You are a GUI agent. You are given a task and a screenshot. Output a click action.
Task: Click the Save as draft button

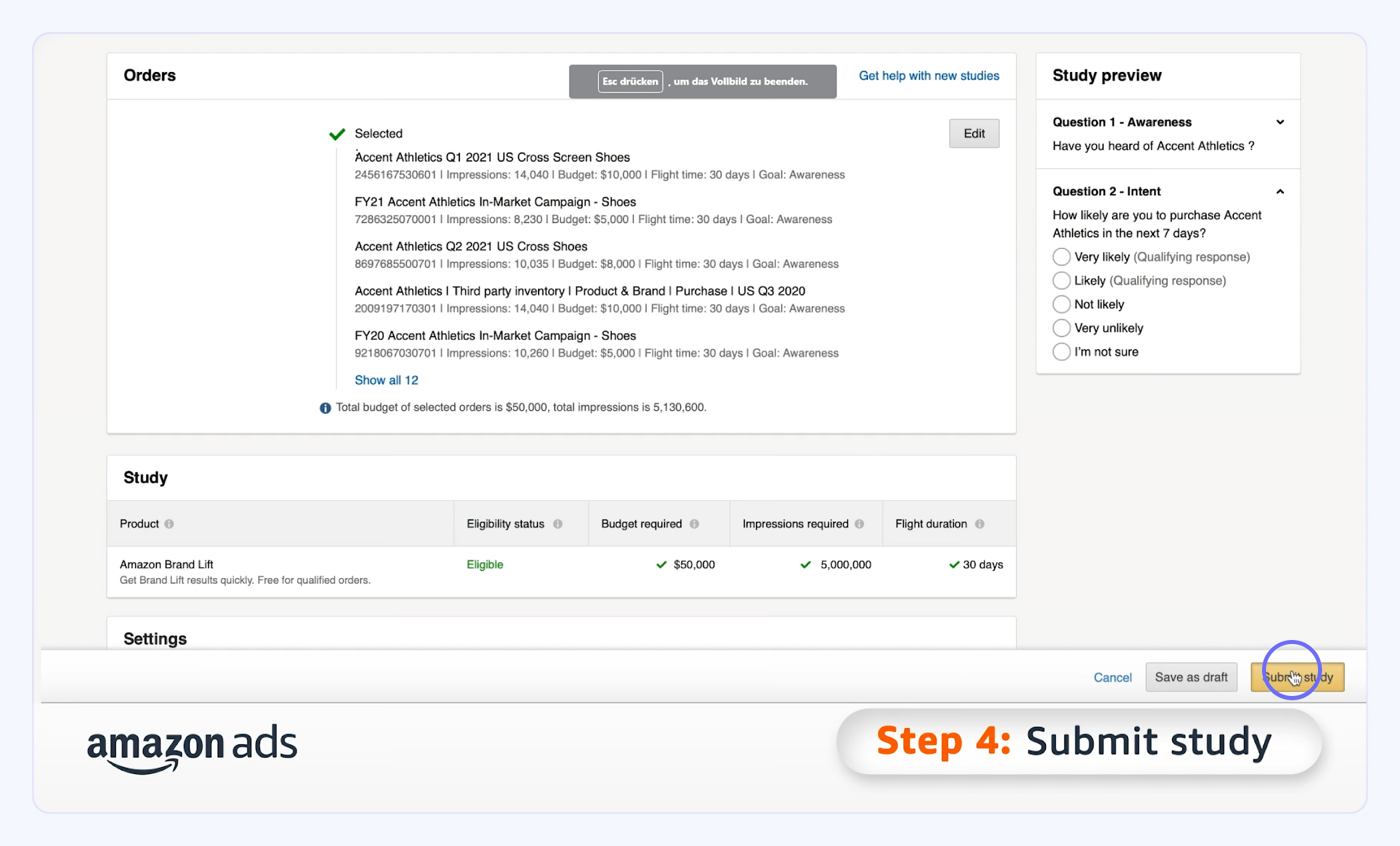[1191, 677]
